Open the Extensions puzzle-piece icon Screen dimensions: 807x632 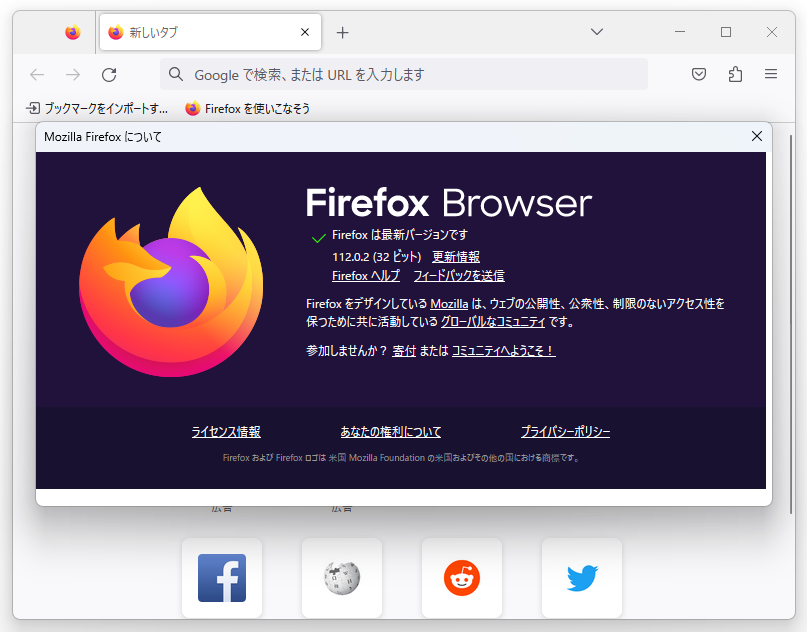[x=734, y=74]
